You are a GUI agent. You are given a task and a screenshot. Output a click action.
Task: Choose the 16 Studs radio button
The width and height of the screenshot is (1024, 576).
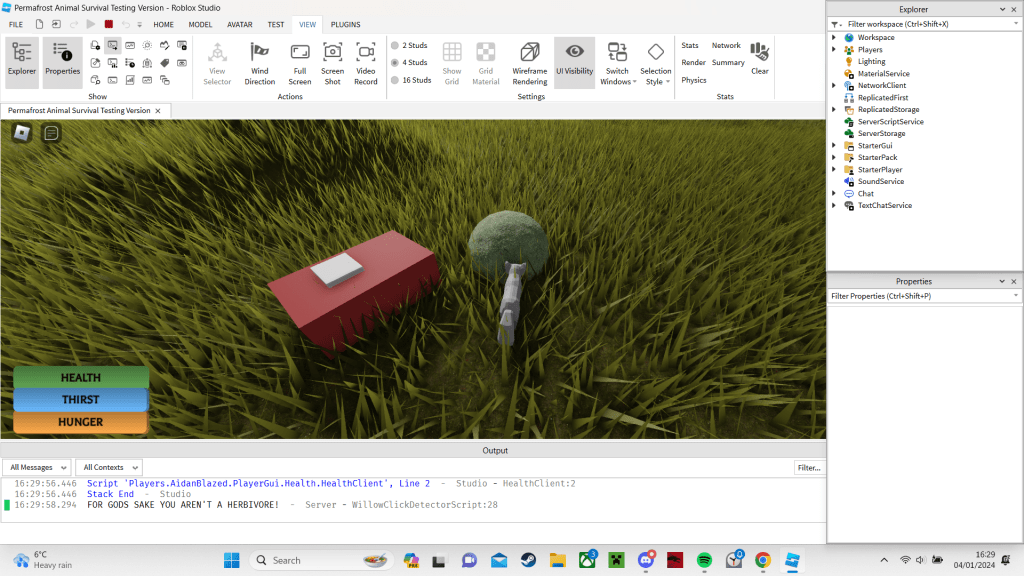(x=395, y=80)
